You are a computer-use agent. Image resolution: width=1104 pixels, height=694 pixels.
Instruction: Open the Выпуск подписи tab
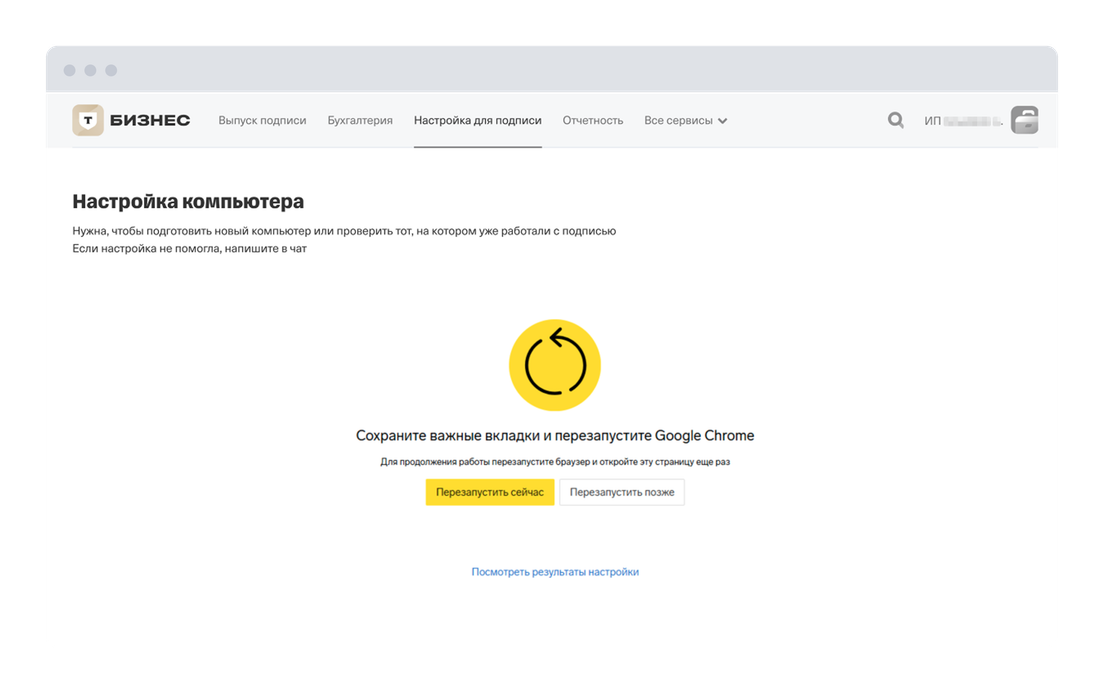[x=262, y=120]
